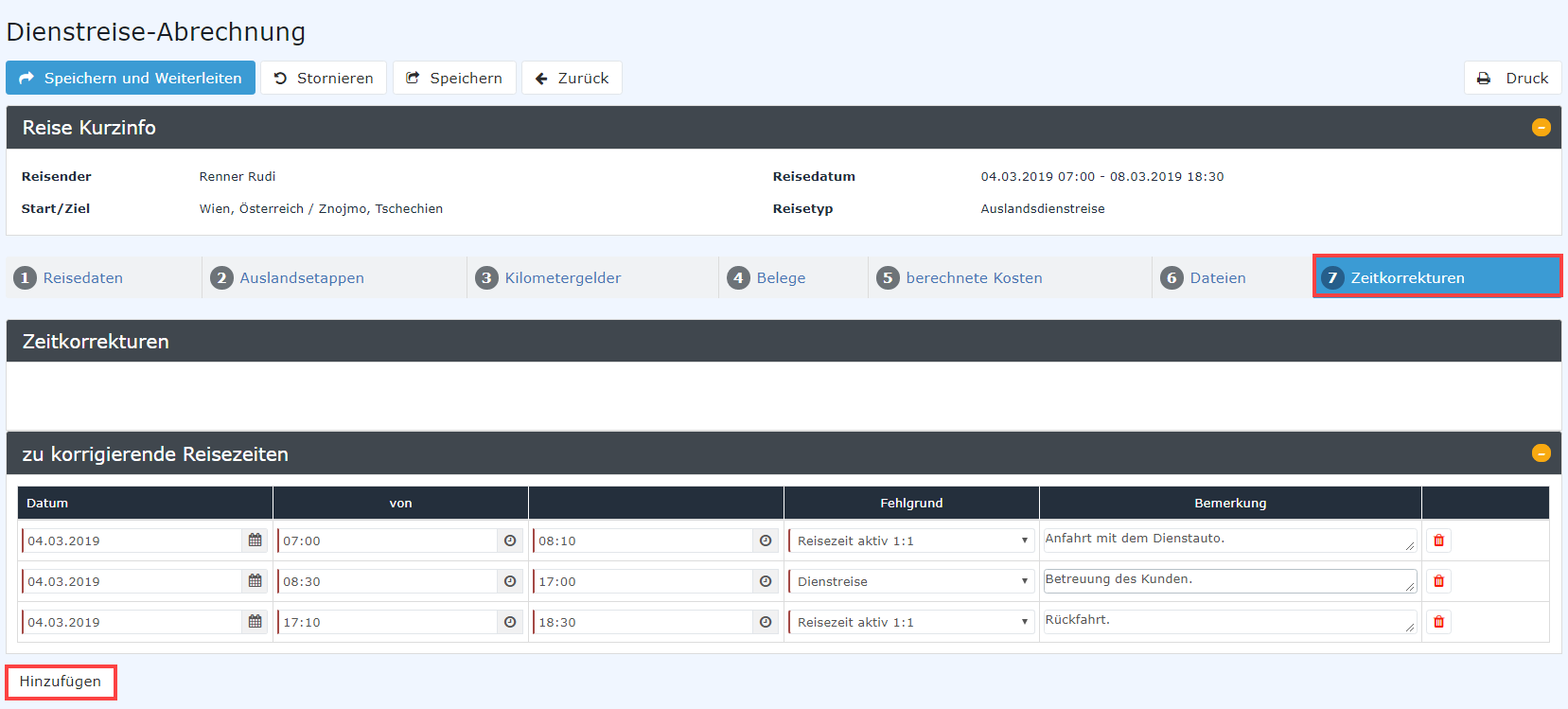
Task: Click the 'Bemerkung' column header
Action: pos(1230,503)
